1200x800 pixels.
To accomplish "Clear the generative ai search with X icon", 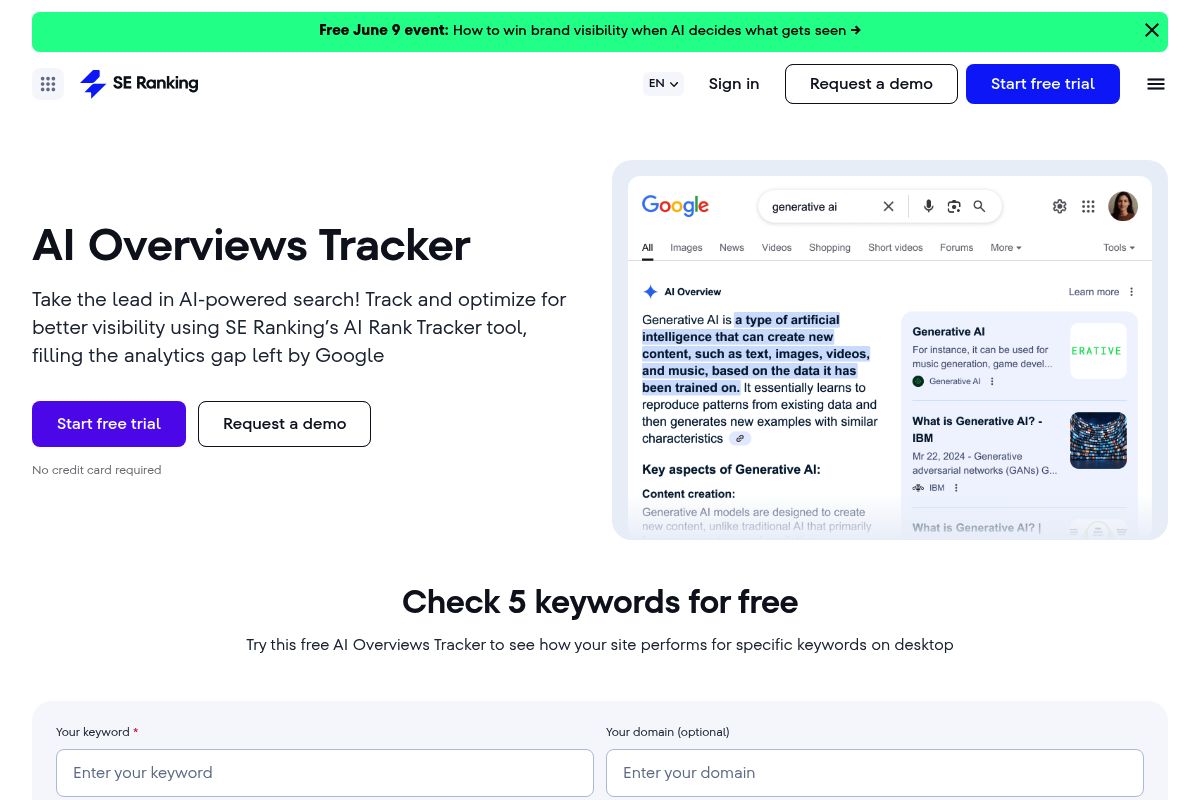I will pyautogui.click(x=888, y=207).
